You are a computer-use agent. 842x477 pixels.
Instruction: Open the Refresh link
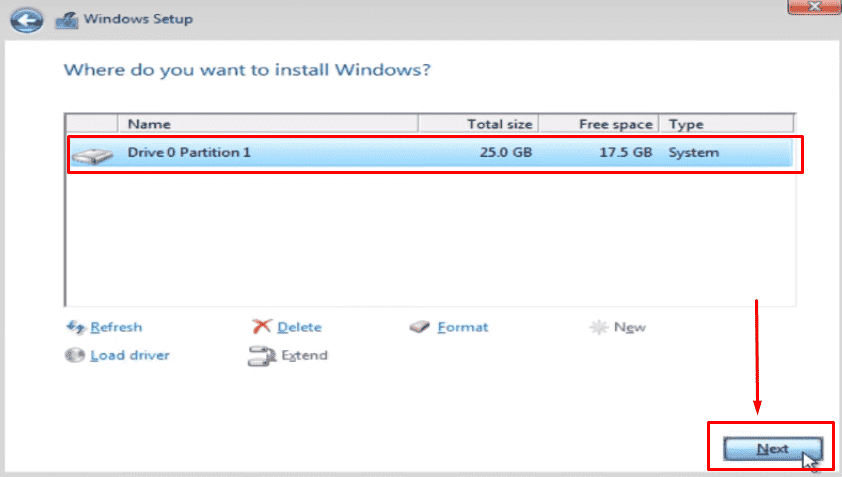116,327
